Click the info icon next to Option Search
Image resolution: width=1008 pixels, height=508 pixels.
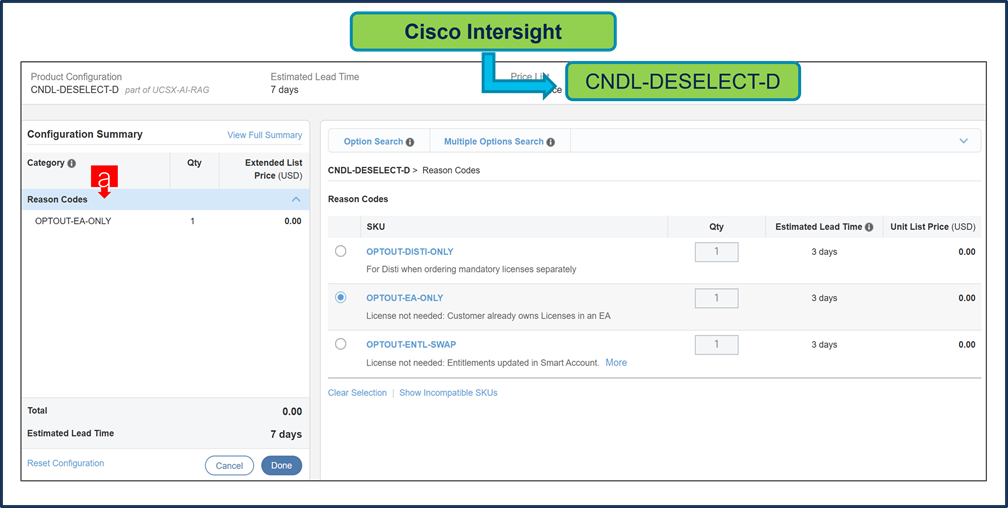coord(410,142)
